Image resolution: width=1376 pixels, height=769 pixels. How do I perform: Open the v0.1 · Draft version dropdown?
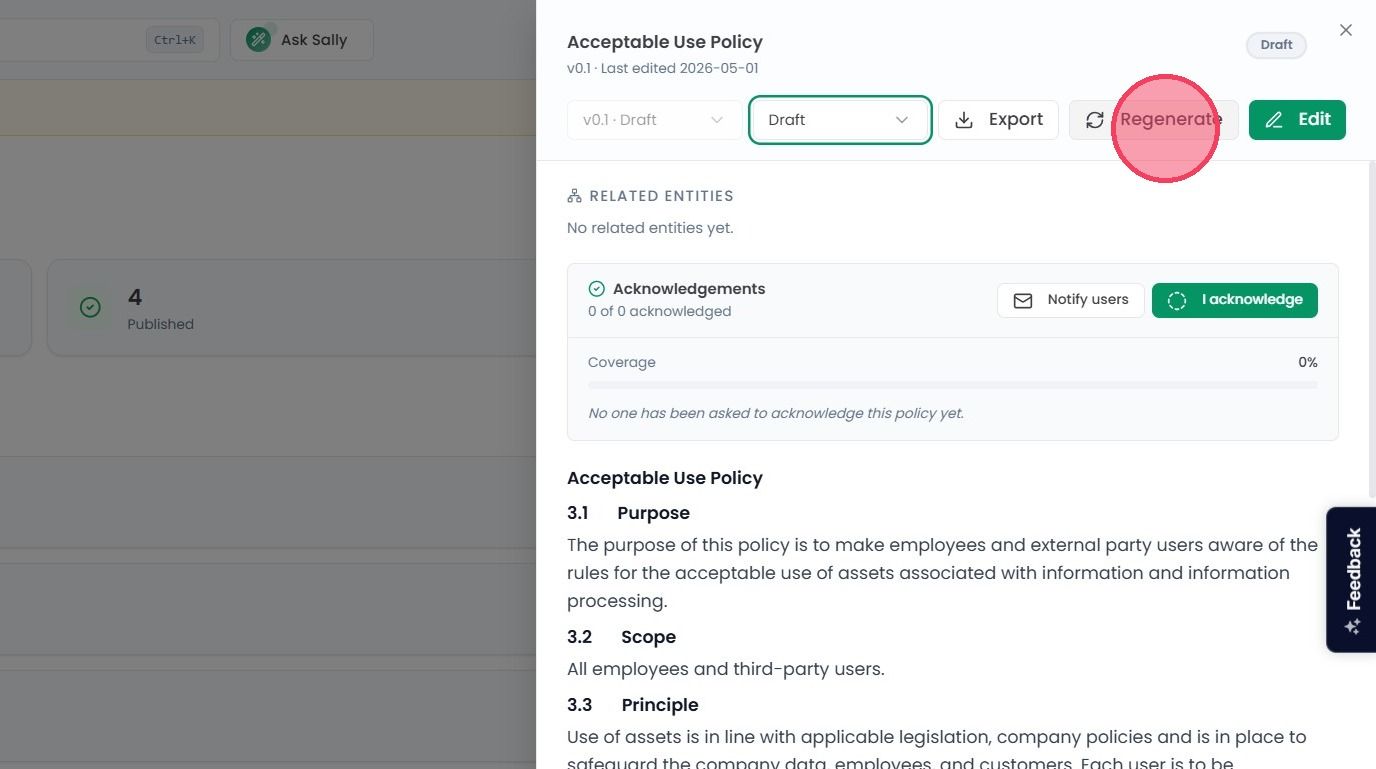pyautogui.click(x=654, y=120)
